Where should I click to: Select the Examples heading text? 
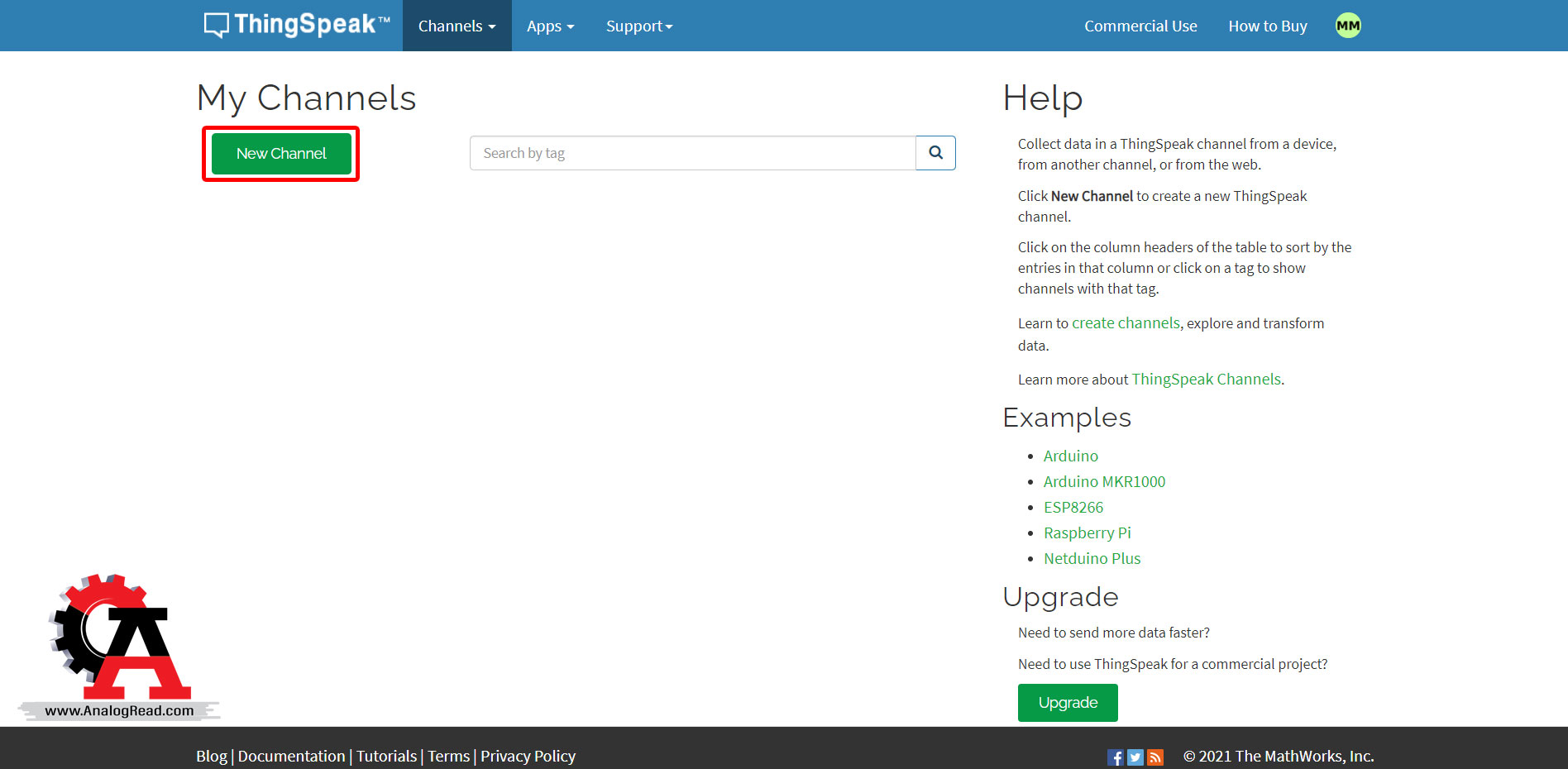point(1067,418)
